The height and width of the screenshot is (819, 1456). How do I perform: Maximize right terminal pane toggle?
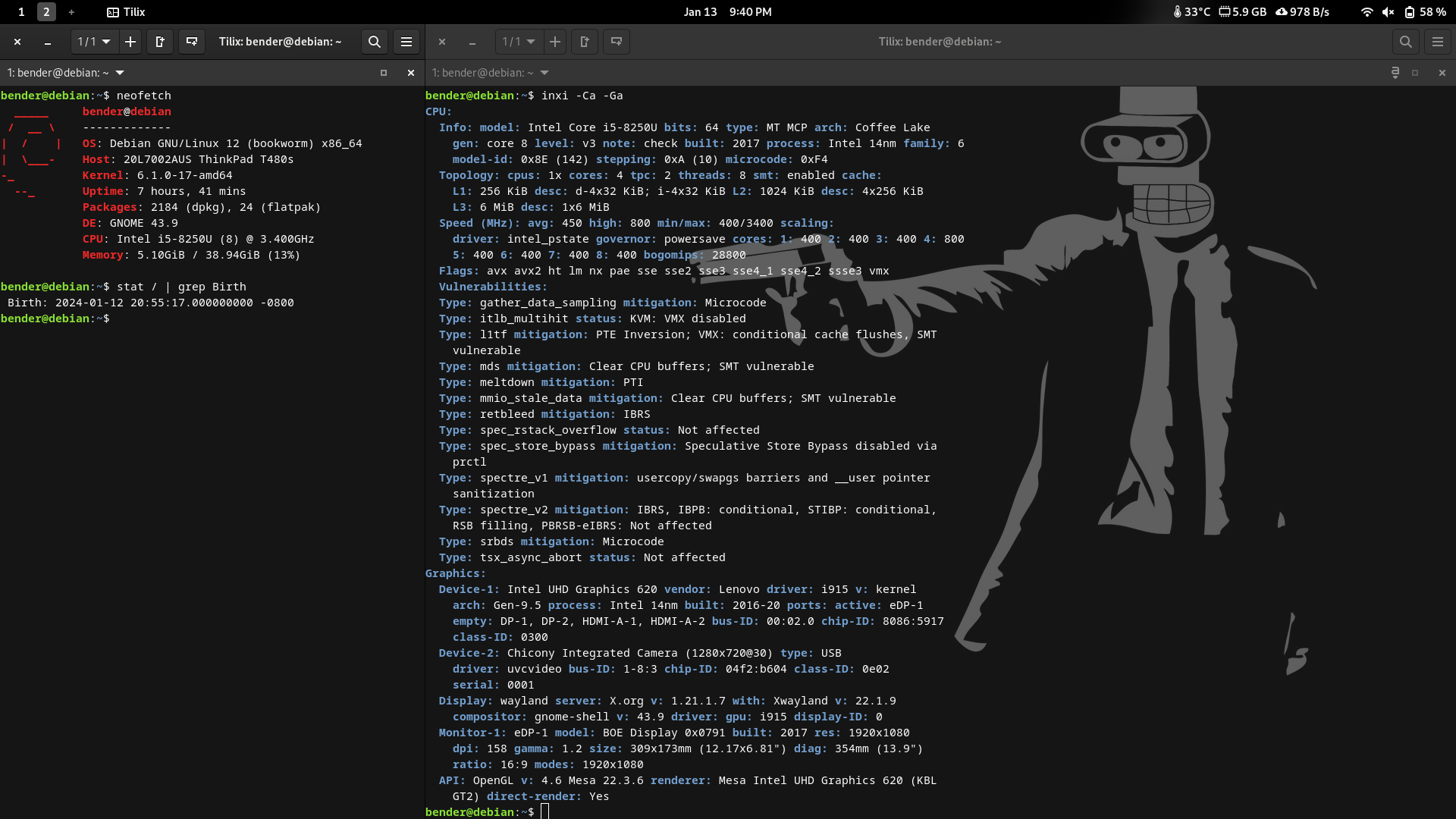tap(1415, 73)
